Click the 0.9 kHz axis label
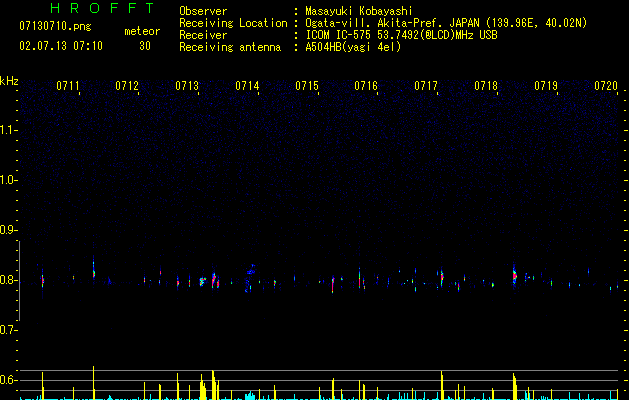This screenshot has width=629, height=400. click(8, 230)
